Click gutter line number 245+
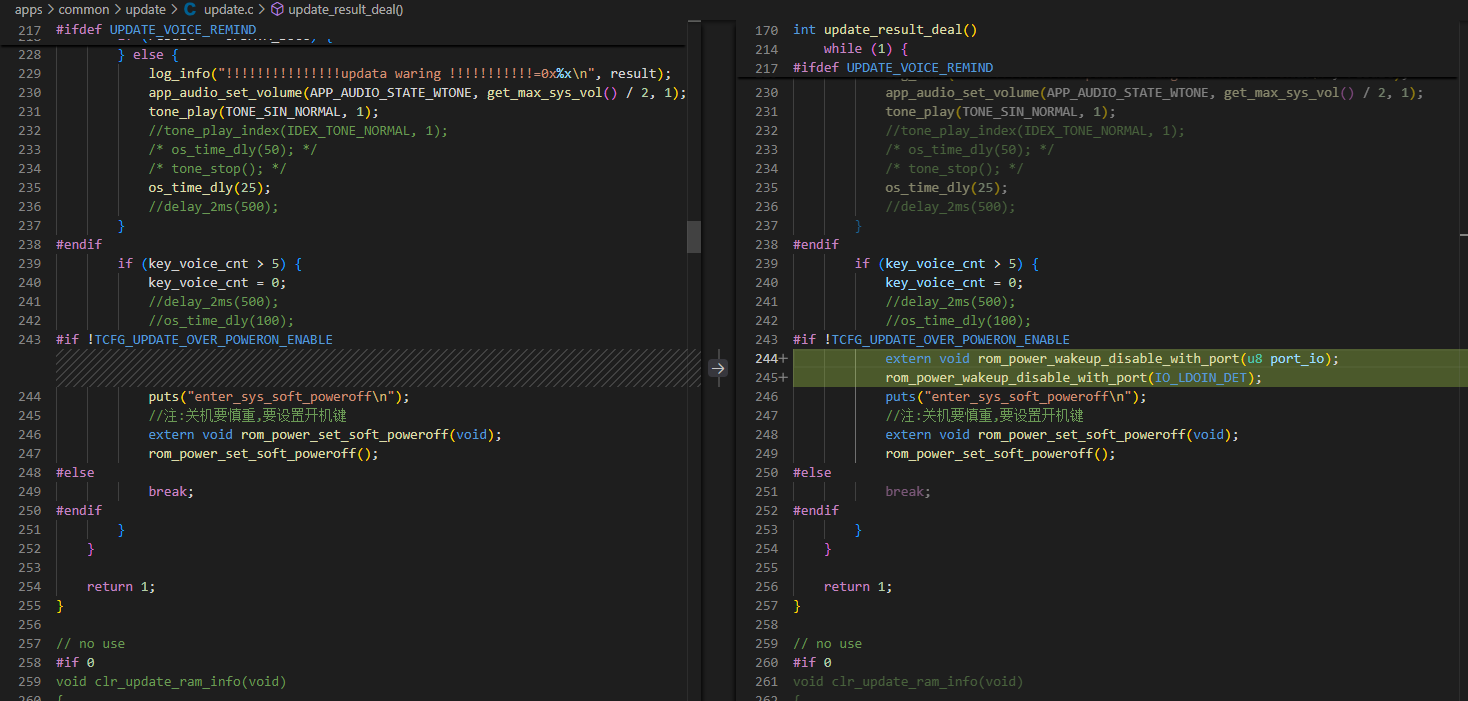 (771, 377)
